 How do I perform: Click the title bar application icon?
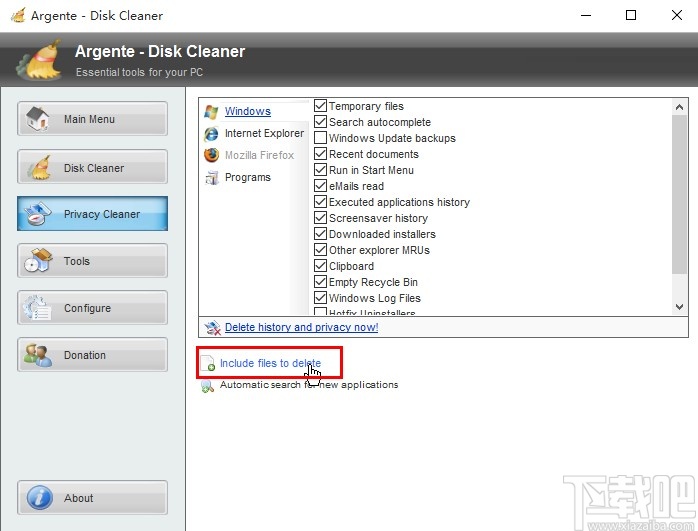[18, 16]
